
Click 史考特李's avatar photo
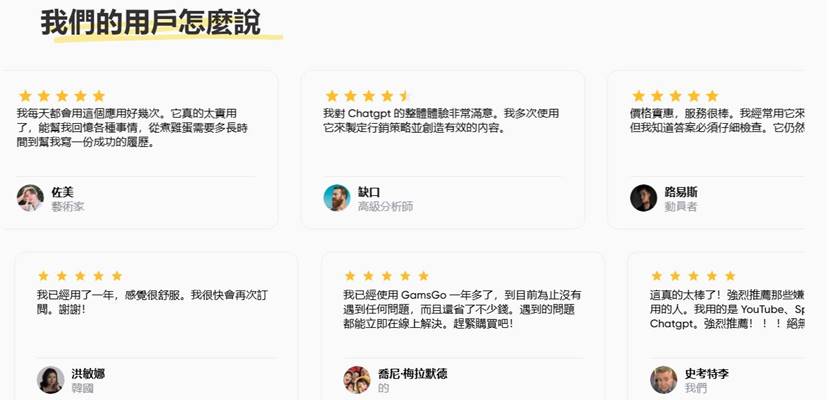pos(664,380)
